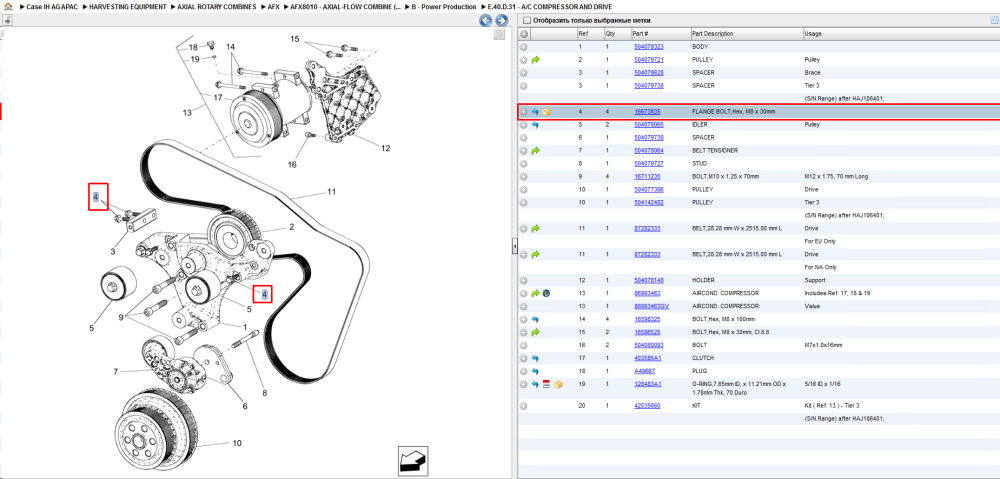Open the Case IH AG APAC breadcrumb
The image size is (1000, 479).
(x=52, y=6)
